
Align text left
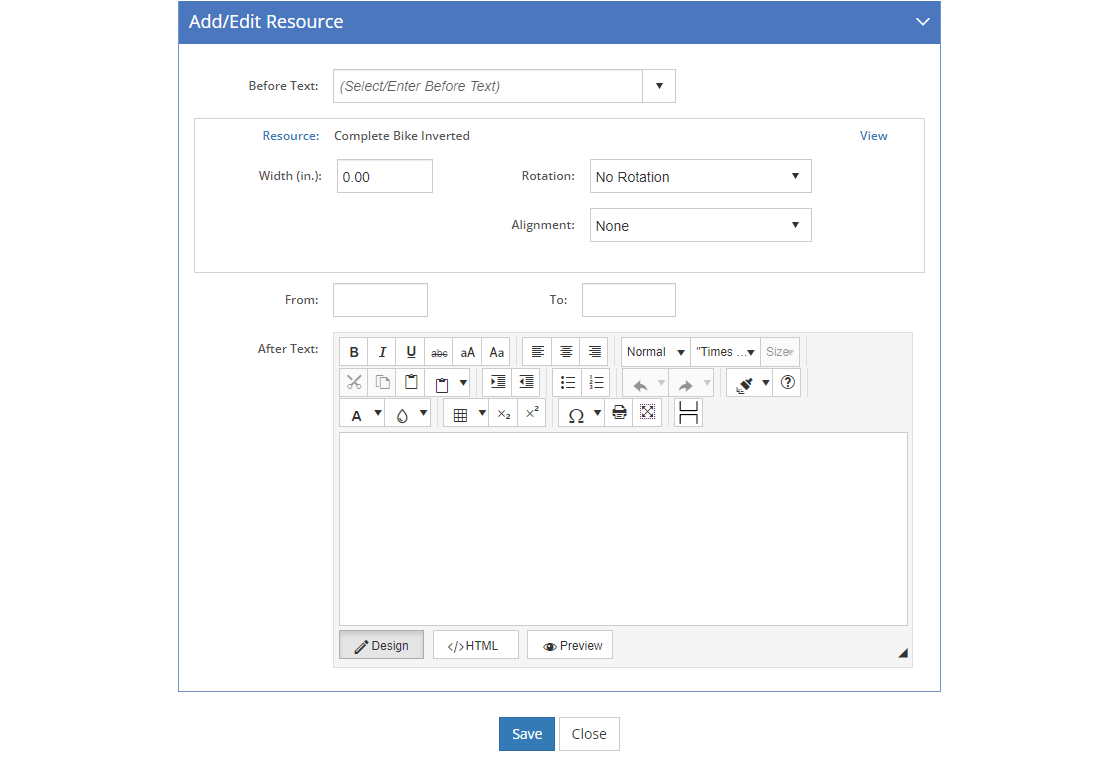(537, 352)
